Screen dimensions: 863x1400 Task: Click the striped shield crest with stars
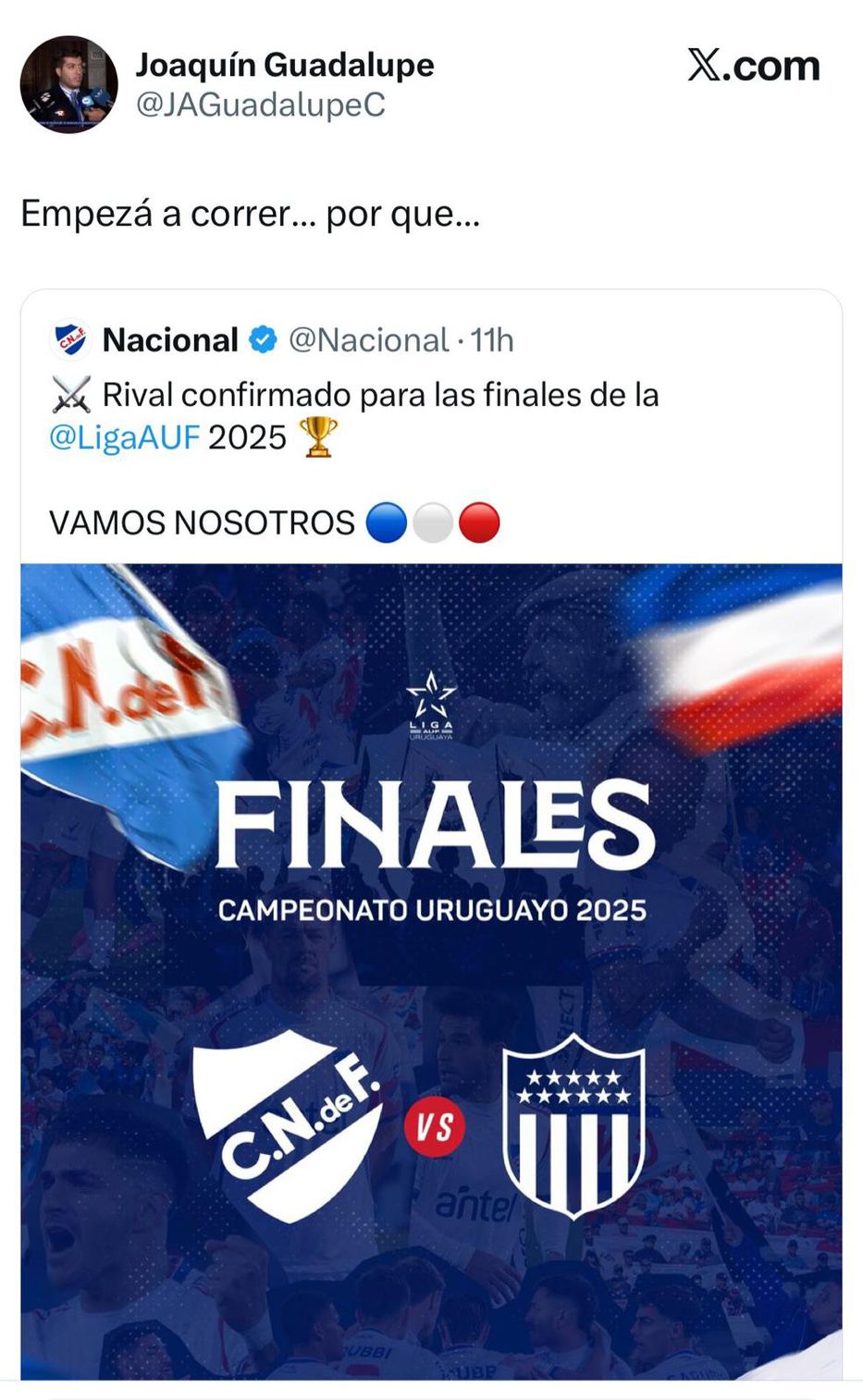tap(573, 1124)
